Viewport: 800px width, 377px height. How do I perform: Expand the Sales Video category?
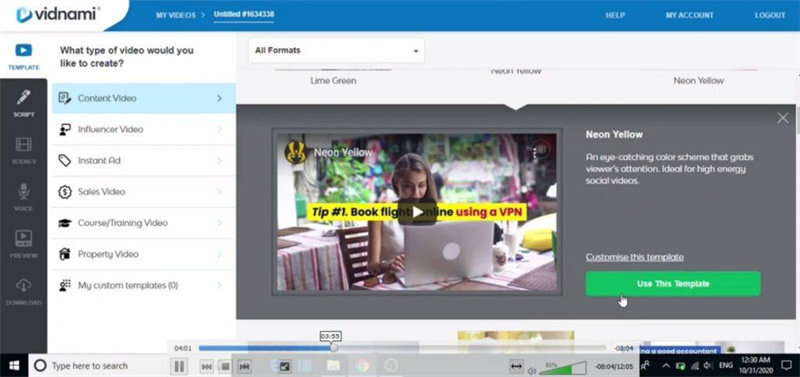(x=144, y=192)
